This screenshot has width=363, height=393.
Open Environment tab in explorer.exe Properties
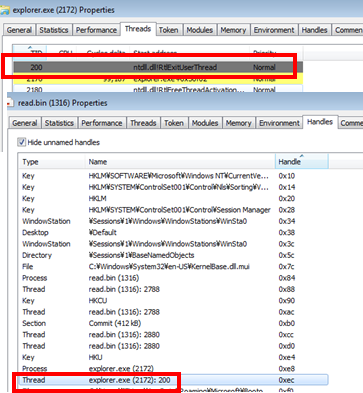(x=274, y=30)
